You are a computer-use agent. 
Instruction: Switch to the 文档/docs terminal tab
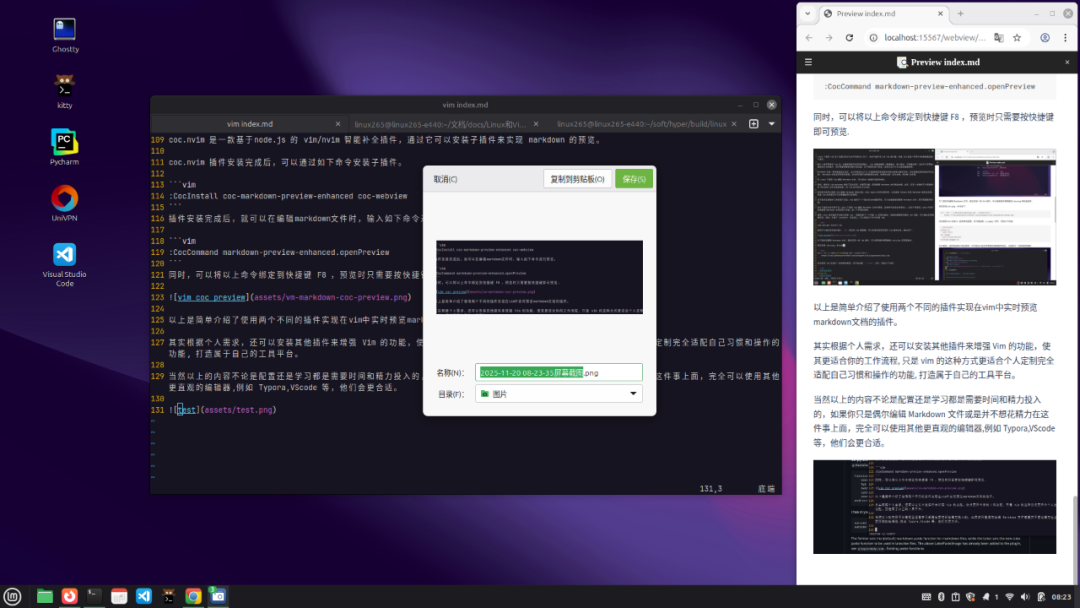pyautogui.click(x=440, y=124)
